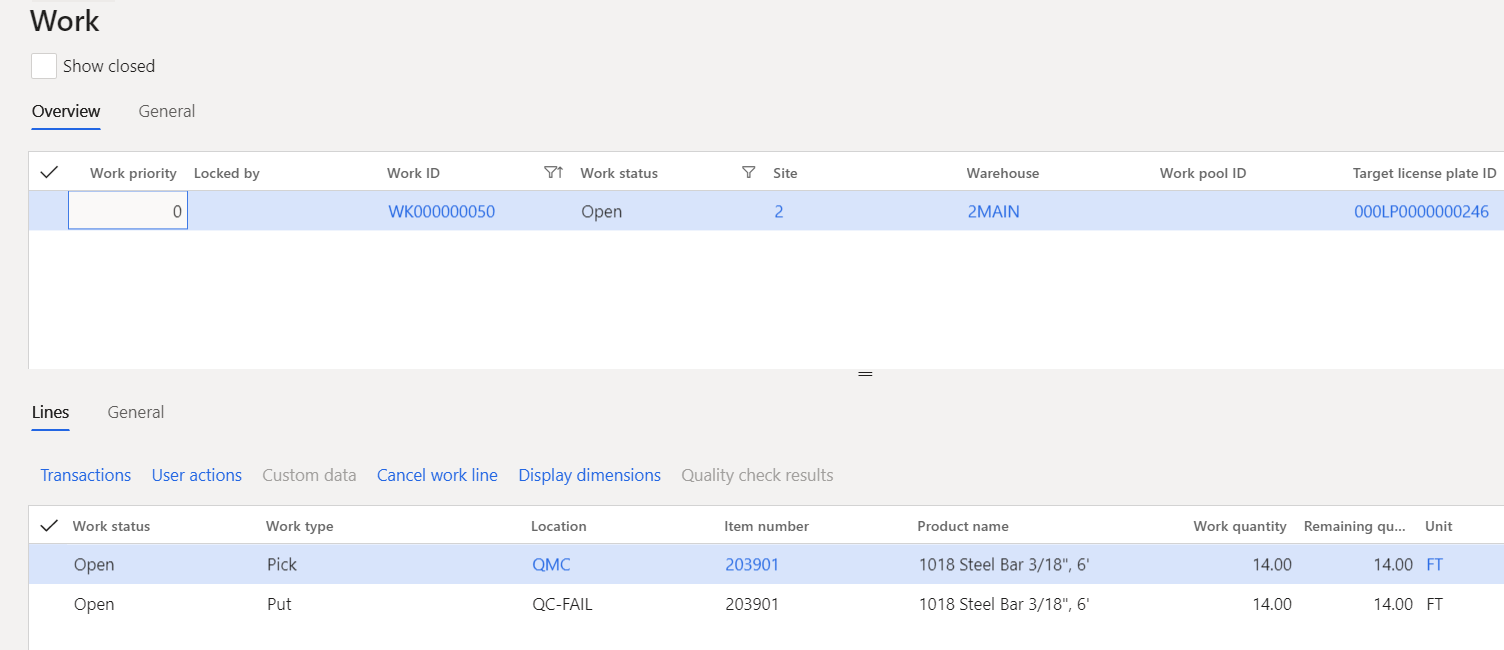Enable the Show closed checkbox
The image size is (1504, 650).
[x=44, y=66]
